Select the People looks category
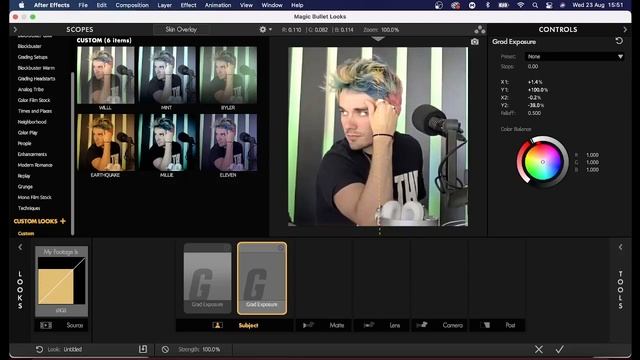Image resolution: width=640 pixels, height=360 pixels. click(x=24, y=144)
